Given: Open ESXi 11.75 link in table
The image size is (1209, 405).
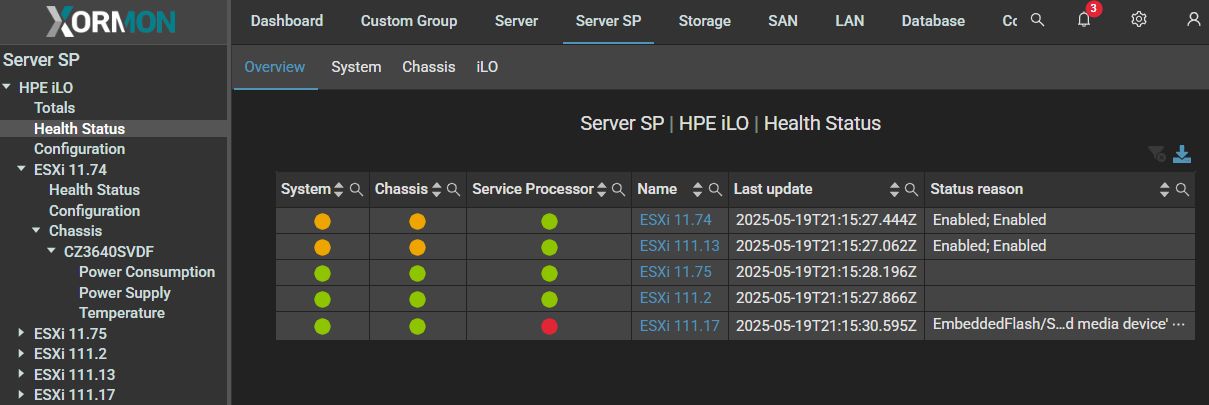Looking at the screenshot, I should pos(676,272).
